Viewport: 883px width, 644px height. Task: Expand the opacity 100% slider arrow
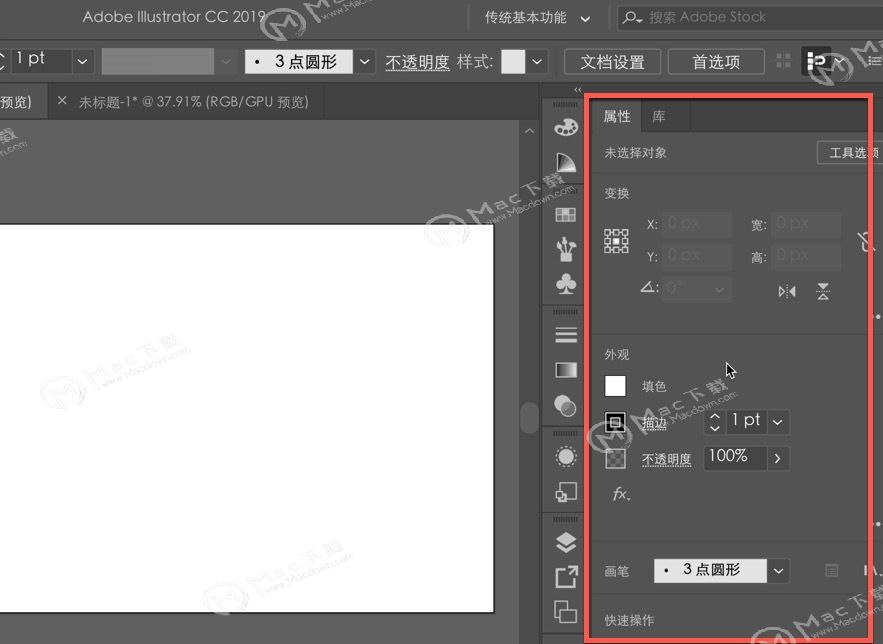pos(778,458)
